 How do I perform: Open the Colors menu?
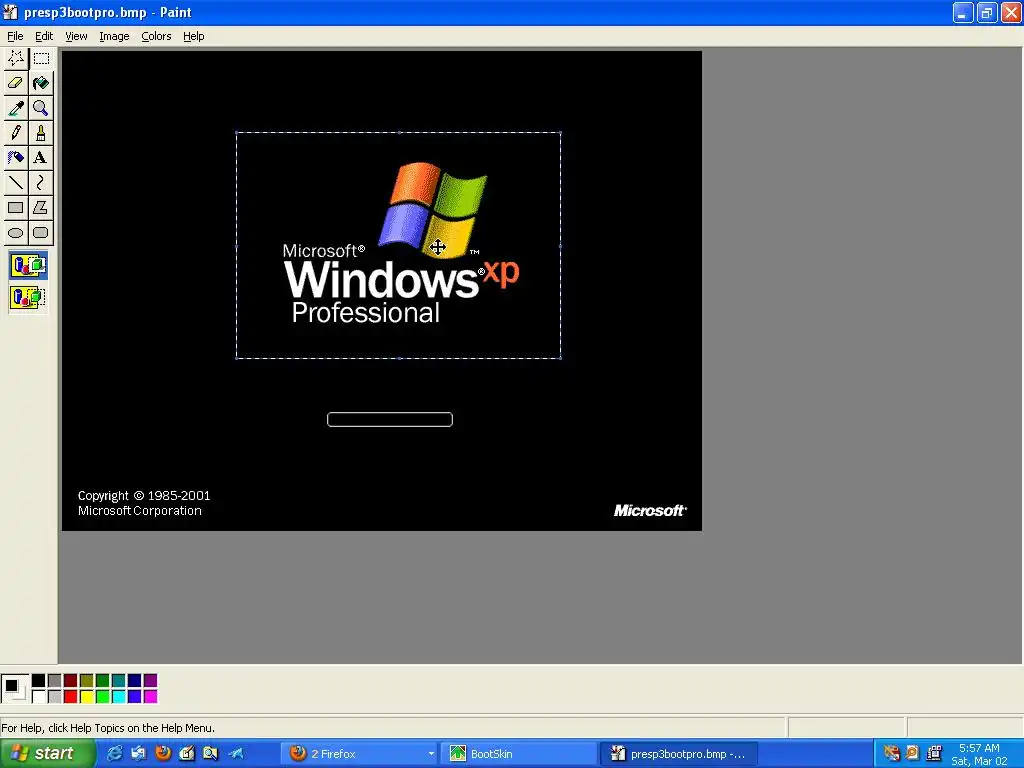coord(156,36)
